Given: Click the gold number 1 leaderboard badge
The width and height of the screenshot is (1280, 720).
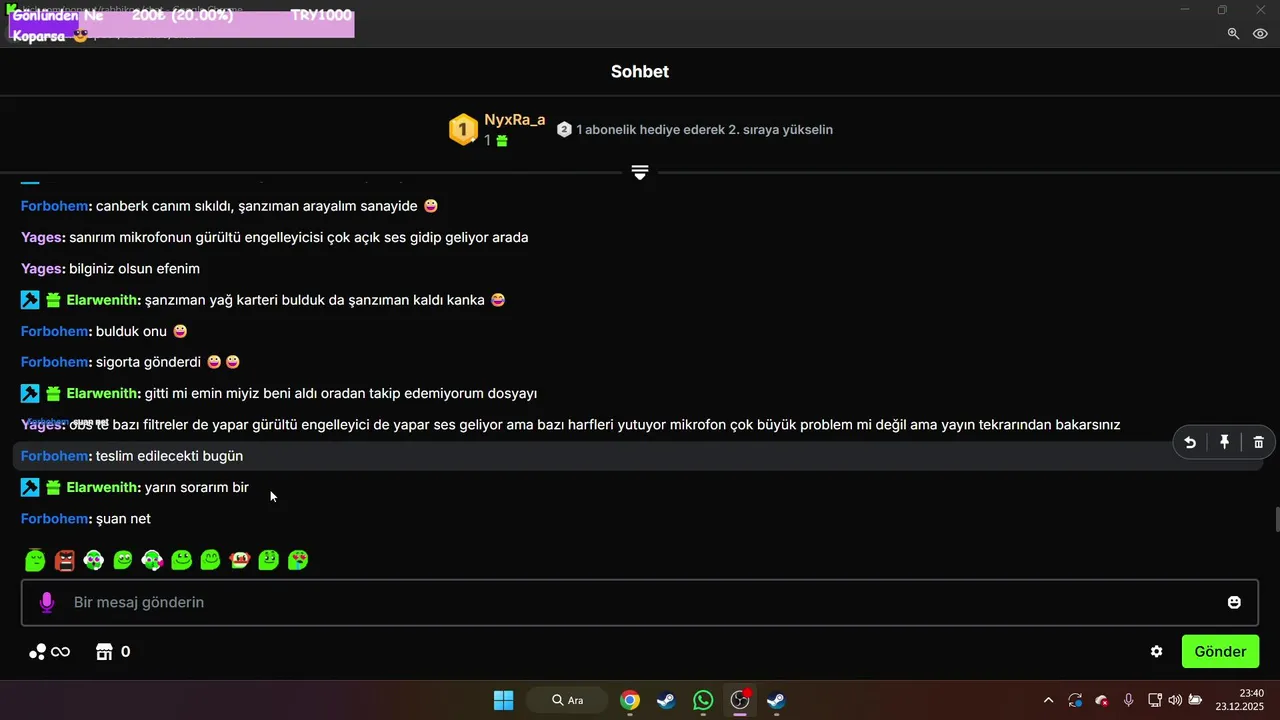Looking at the screenshot, I should (x=463, y=129).
